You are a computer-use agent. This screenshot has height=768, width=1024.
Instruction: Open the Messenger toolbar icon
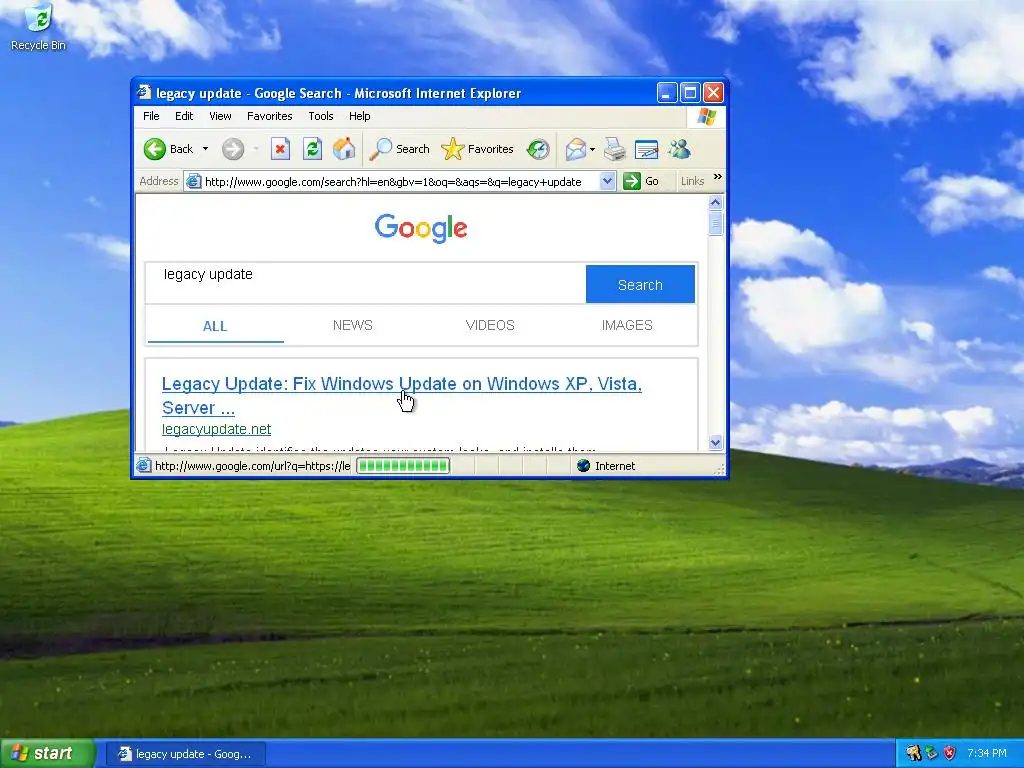[x=679, y=149]
